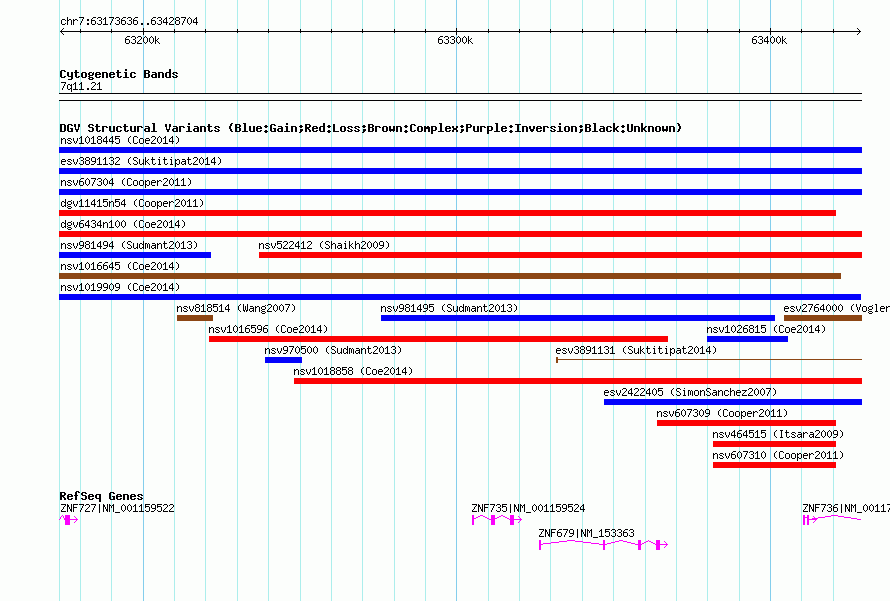Select the ZNF679|NM_153363 gene label

[x=586, y=533]
